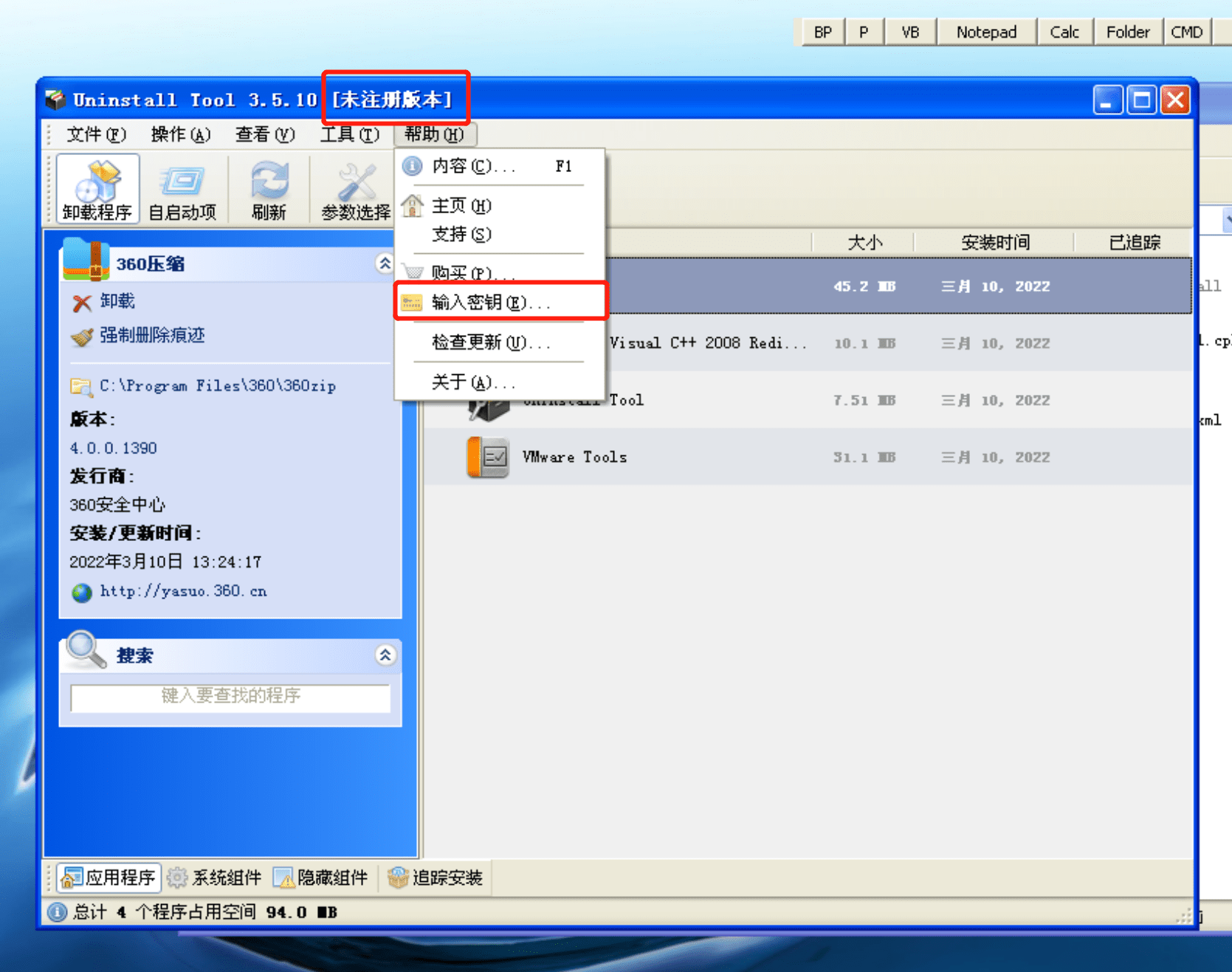Click the Uninstall Tool title bar icon

55,100
